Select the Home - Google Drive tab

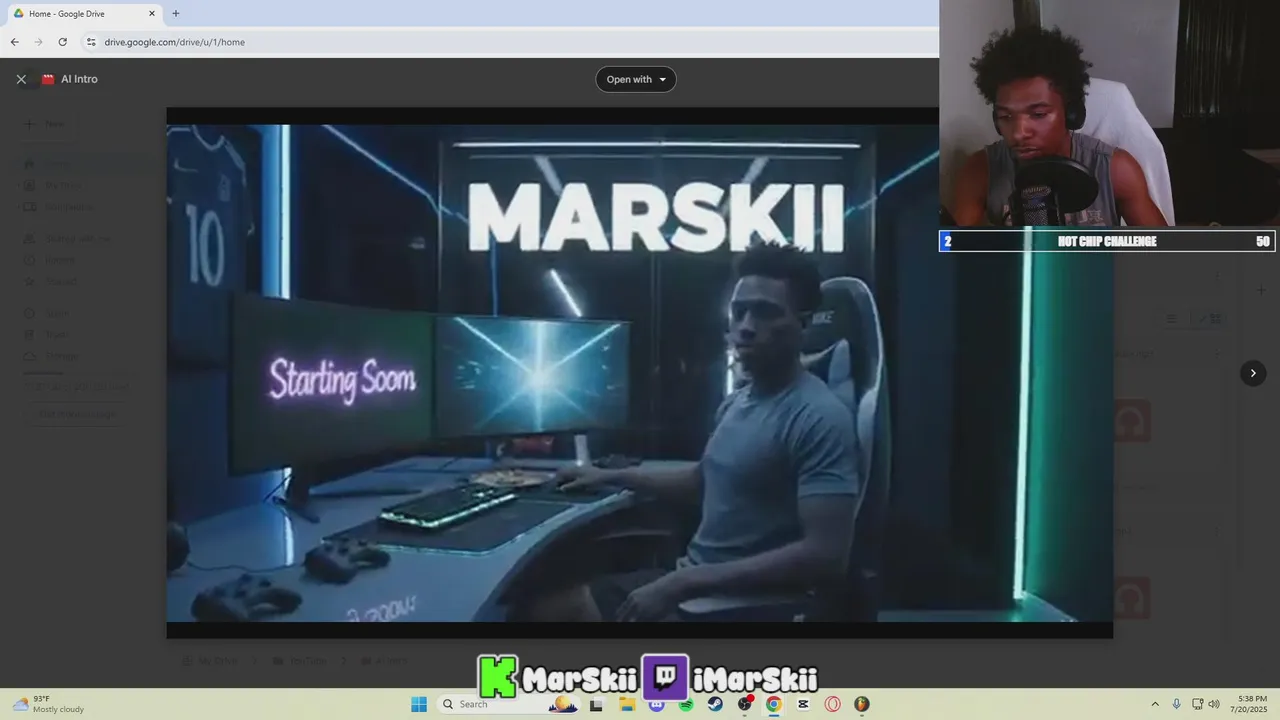pyautogui.click(x=84, y=14)
